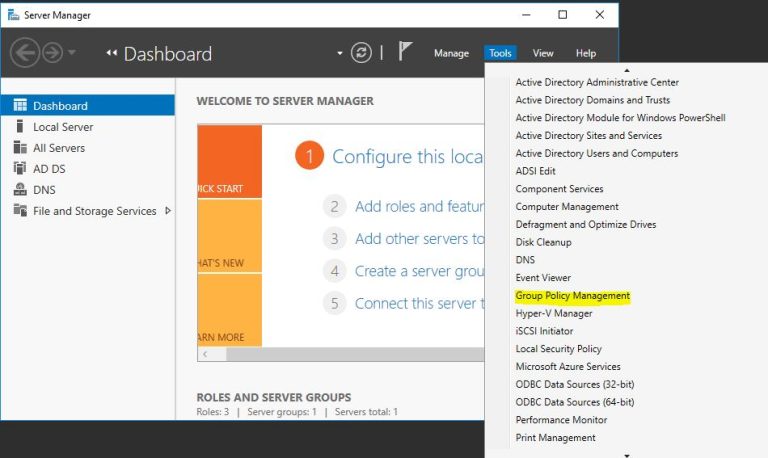The width and height of the screenshot is (768, 458).
Task: Select the Local Server sidebar icon
Action: coord(20,127)
